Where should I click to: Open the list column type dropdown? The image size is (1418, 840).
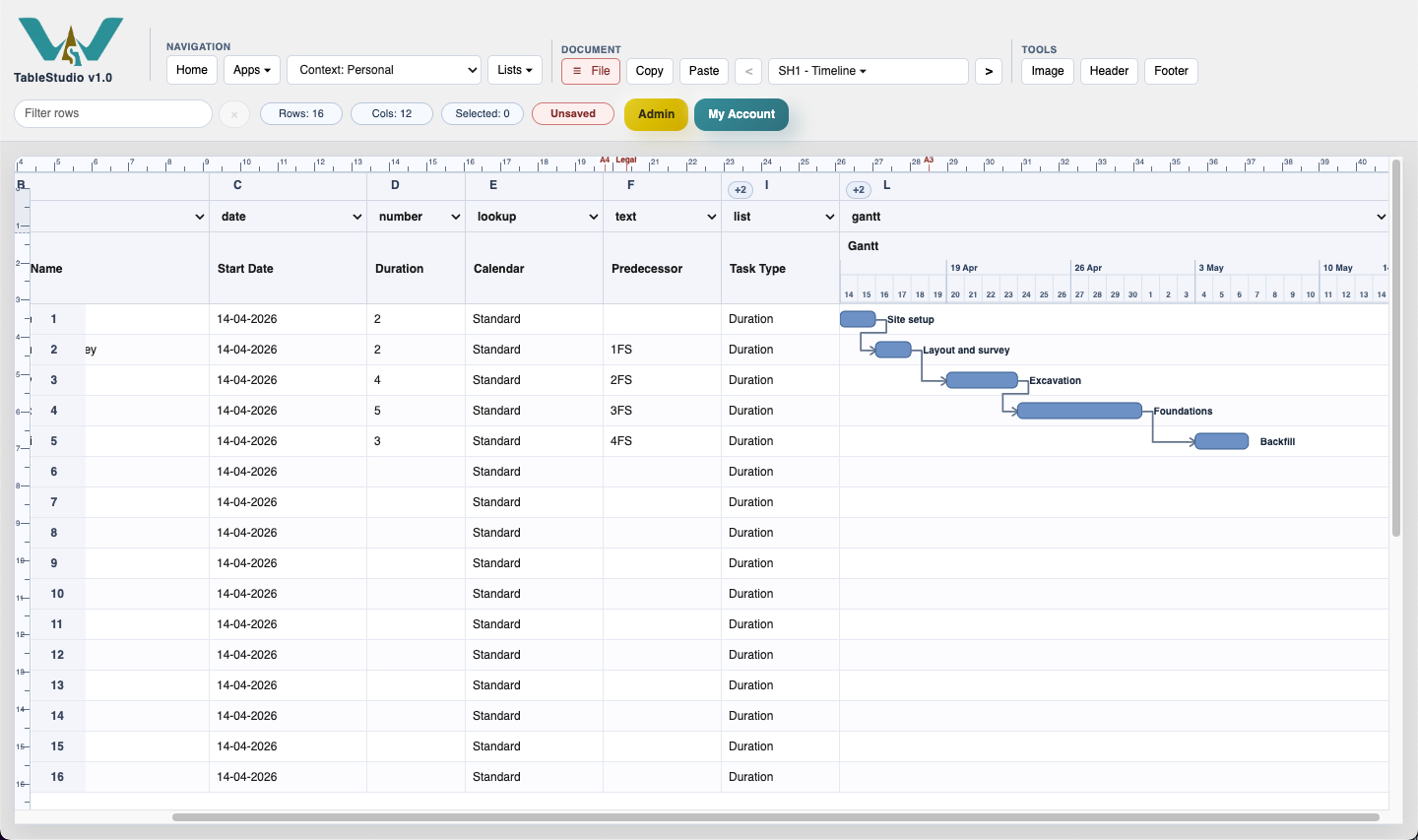click(780, 217)
